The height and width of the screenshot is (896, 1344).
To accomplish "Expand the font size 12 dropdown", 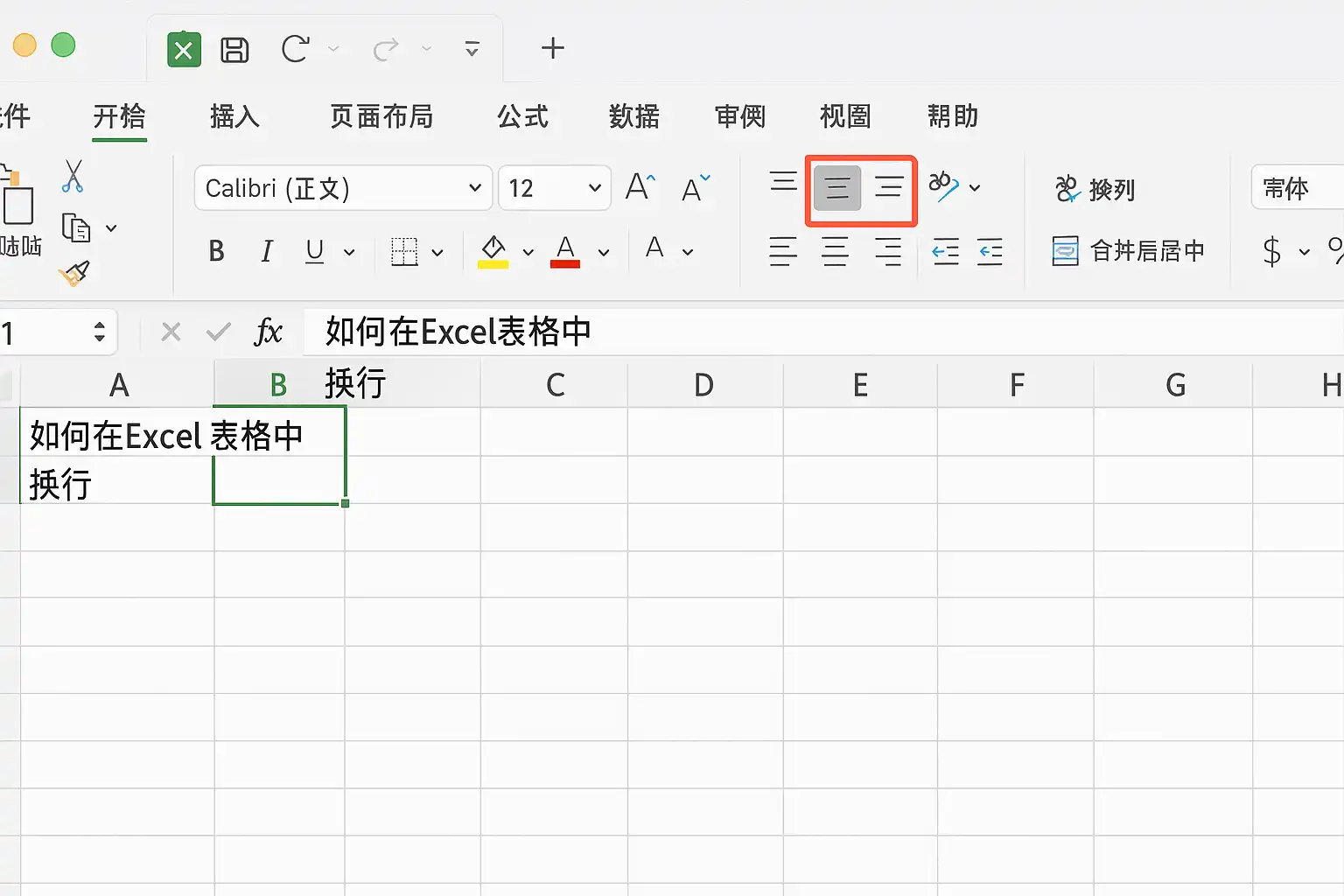I will point(555,188).
